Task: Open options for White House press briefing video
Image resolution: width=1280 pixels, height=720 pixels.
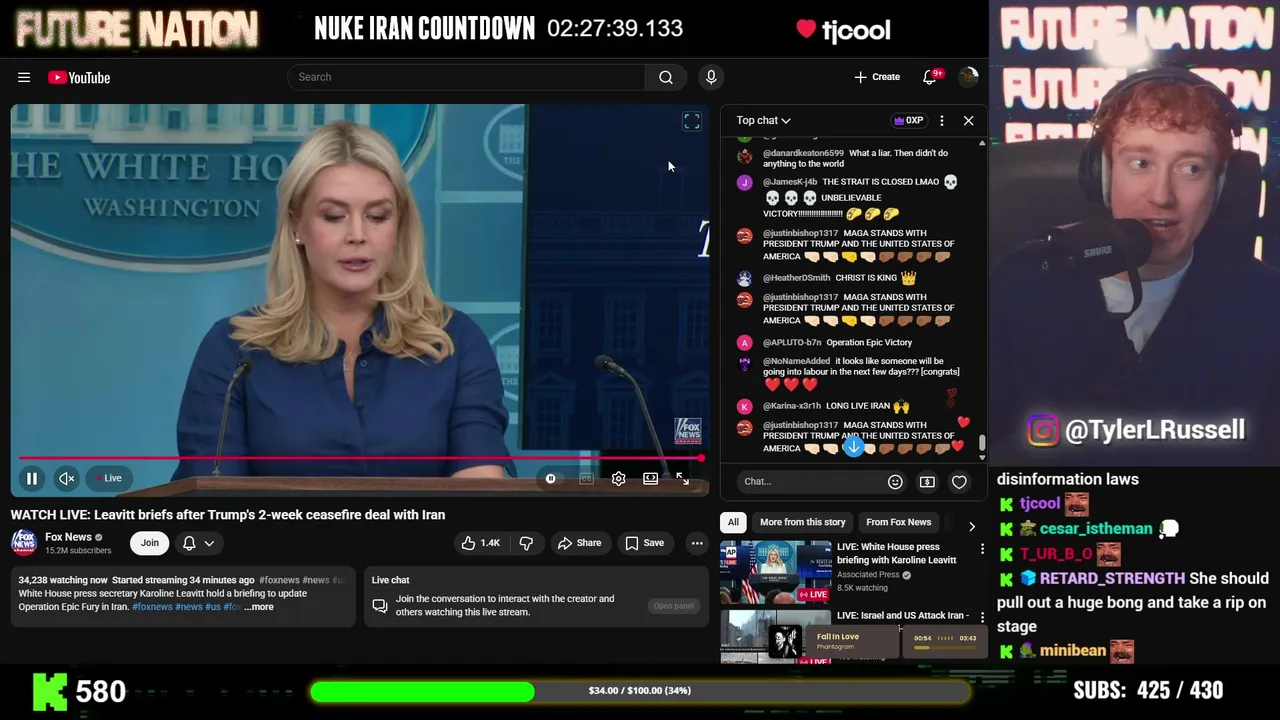Action: pyautogui.click(x=982, y=549)
